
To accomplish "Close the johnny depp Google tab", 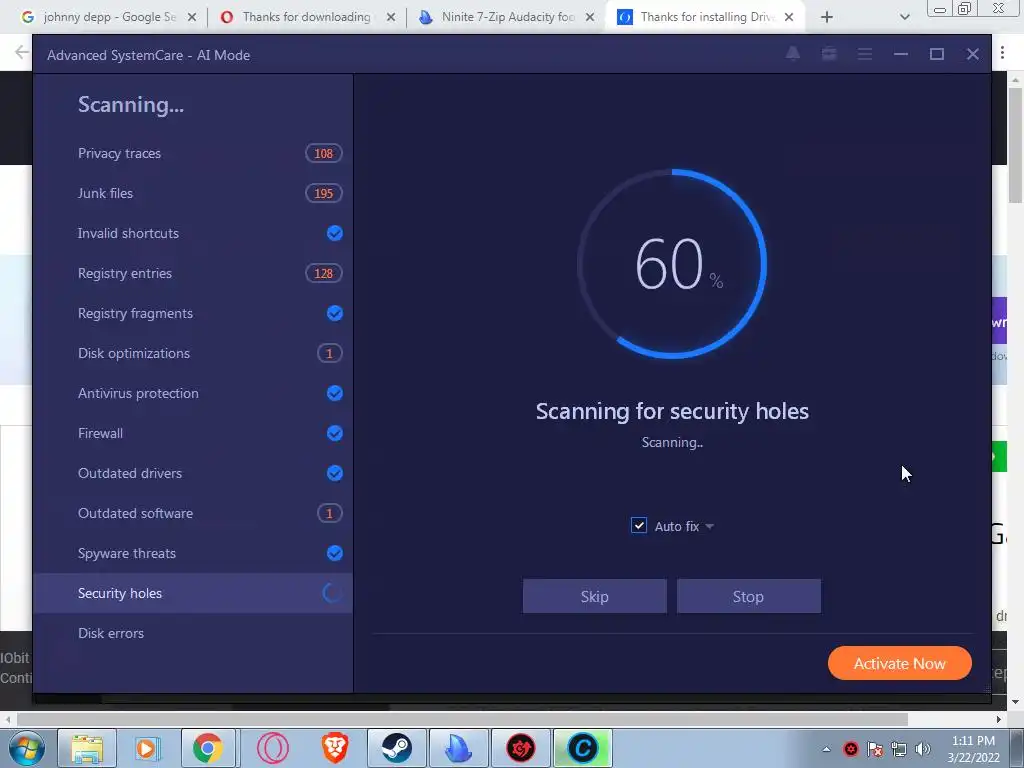I will pyautogui.click(x=192, y=18).
